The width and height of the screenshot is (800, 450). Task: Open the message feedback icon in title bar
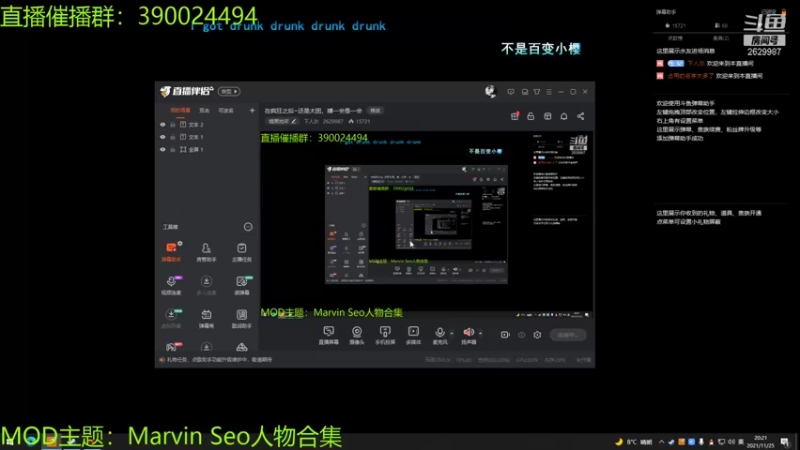[x=511, y=92]
